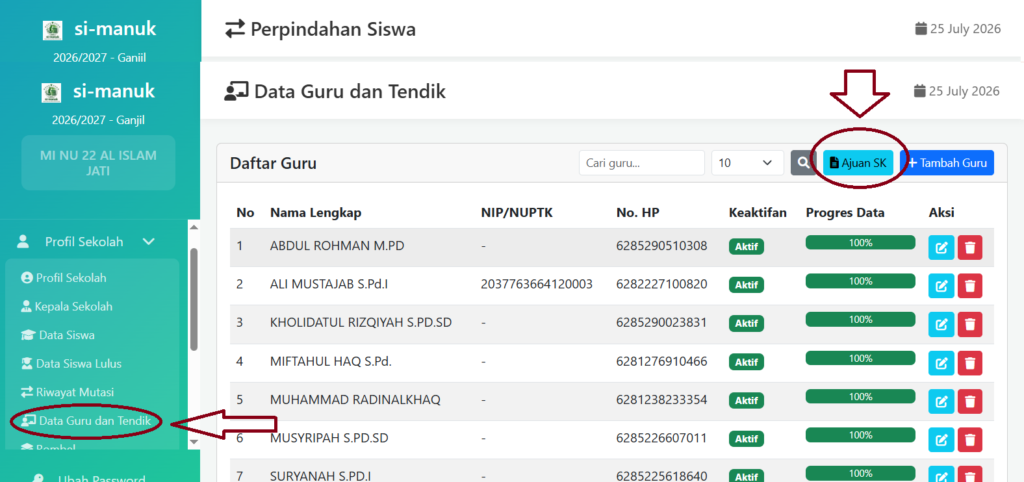The width and height of the screenshot is (1024, 482).
Task: Click the name MUHAMMAD RADINALKHAQ
Action: click(355, 400)
